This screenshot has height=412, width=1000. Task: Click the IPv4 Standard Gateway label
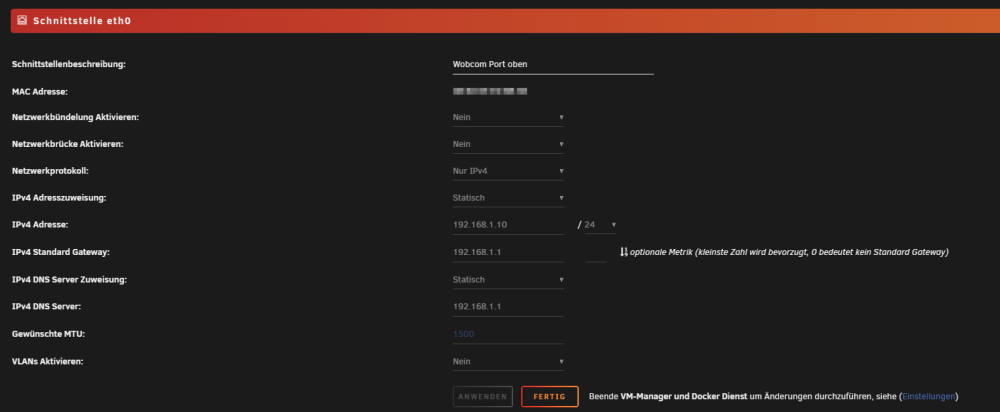click(x=61, y=253)
